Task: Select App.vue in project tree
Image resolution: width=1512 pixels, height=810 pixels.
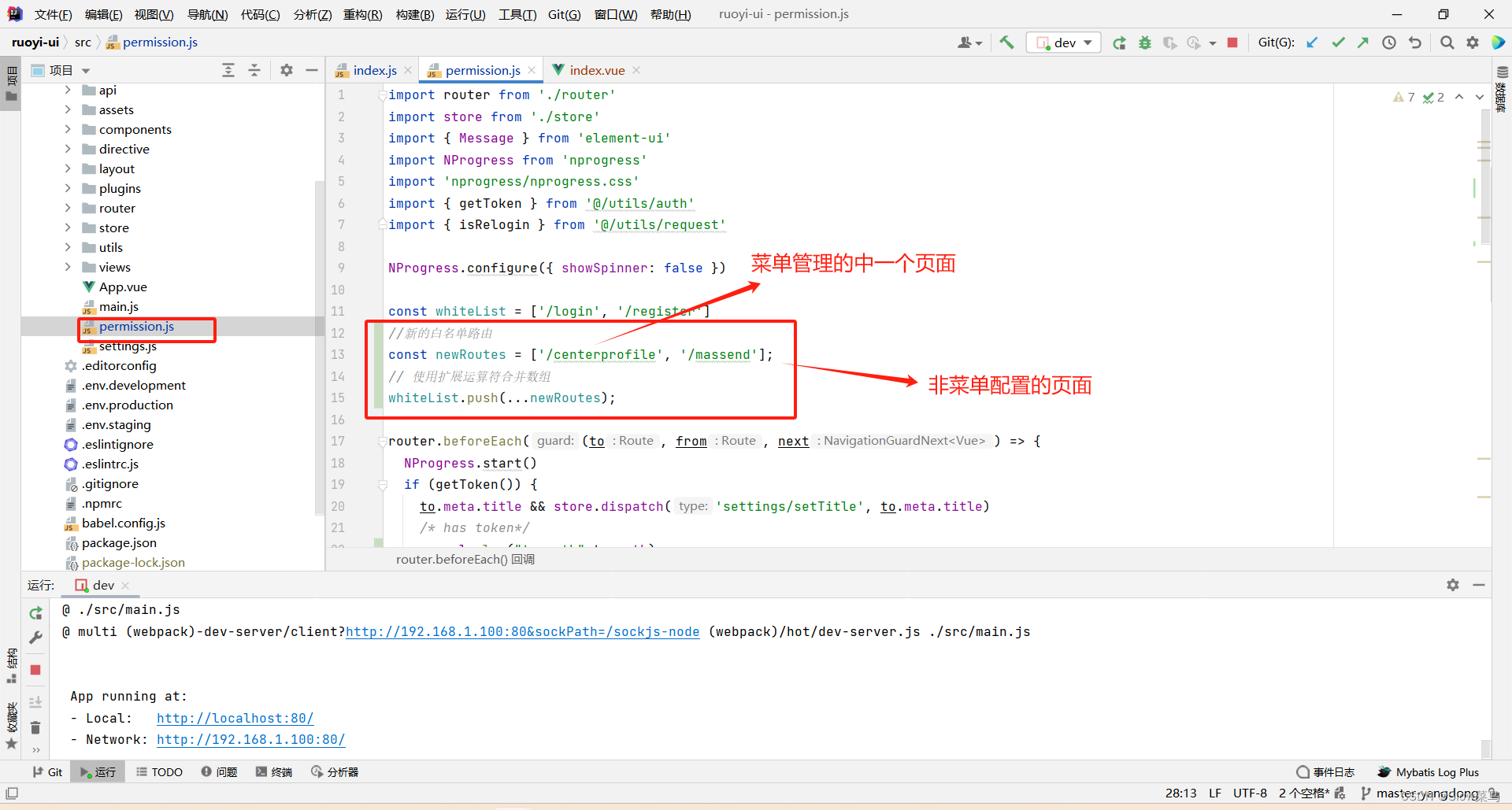Action: coord(122,287)
